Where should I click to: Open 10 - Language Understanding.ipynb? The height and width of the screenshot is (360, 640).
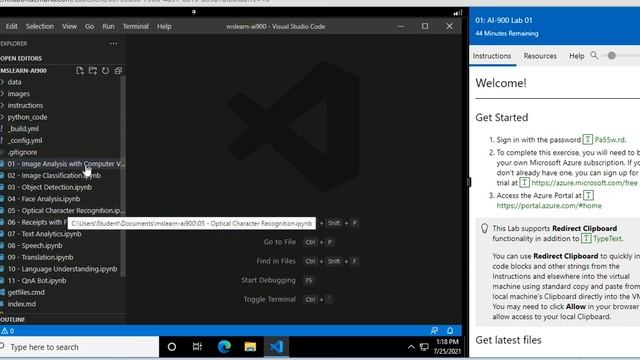pos(62,269)
